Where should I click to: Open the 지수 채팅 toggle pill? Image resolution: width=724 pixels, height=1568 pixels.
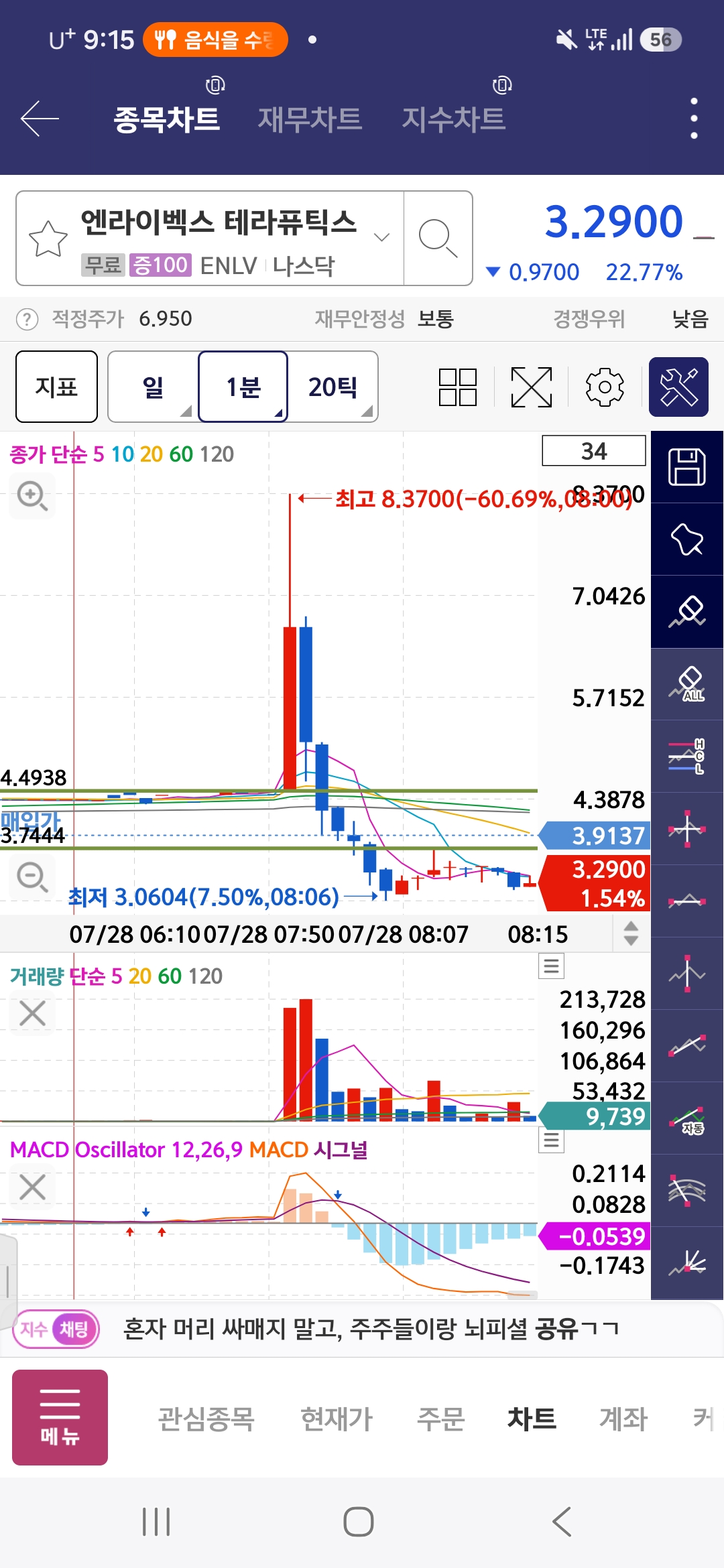coord(56,1329)
